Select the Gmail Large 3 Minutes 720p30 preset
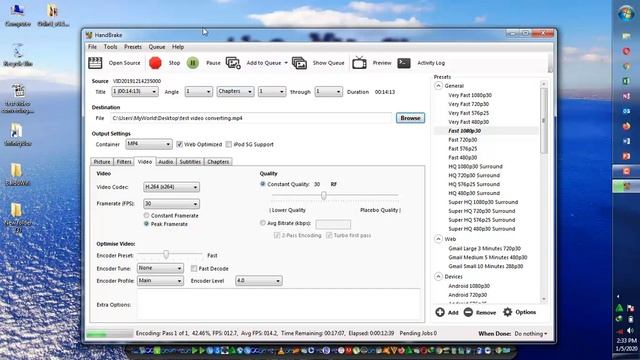 click(x=484, y=248)
